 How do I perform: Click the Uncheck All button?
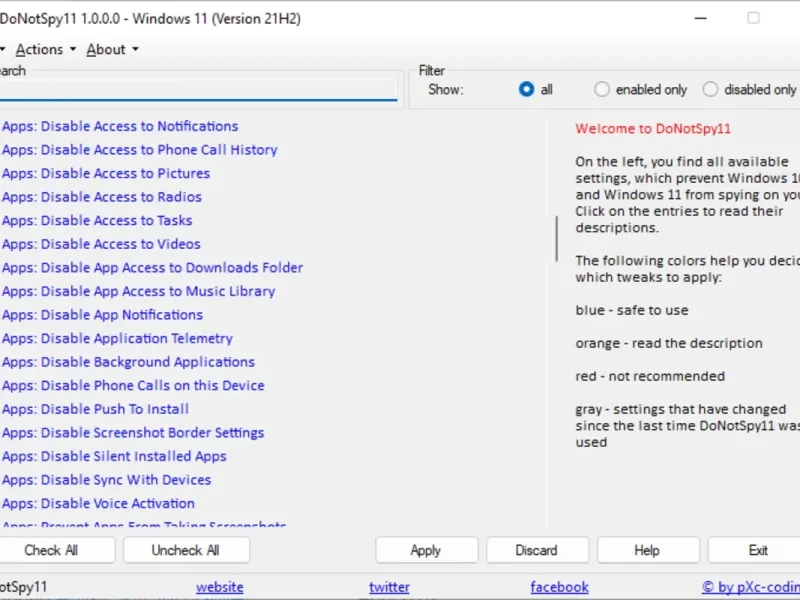tap(186, 550)
